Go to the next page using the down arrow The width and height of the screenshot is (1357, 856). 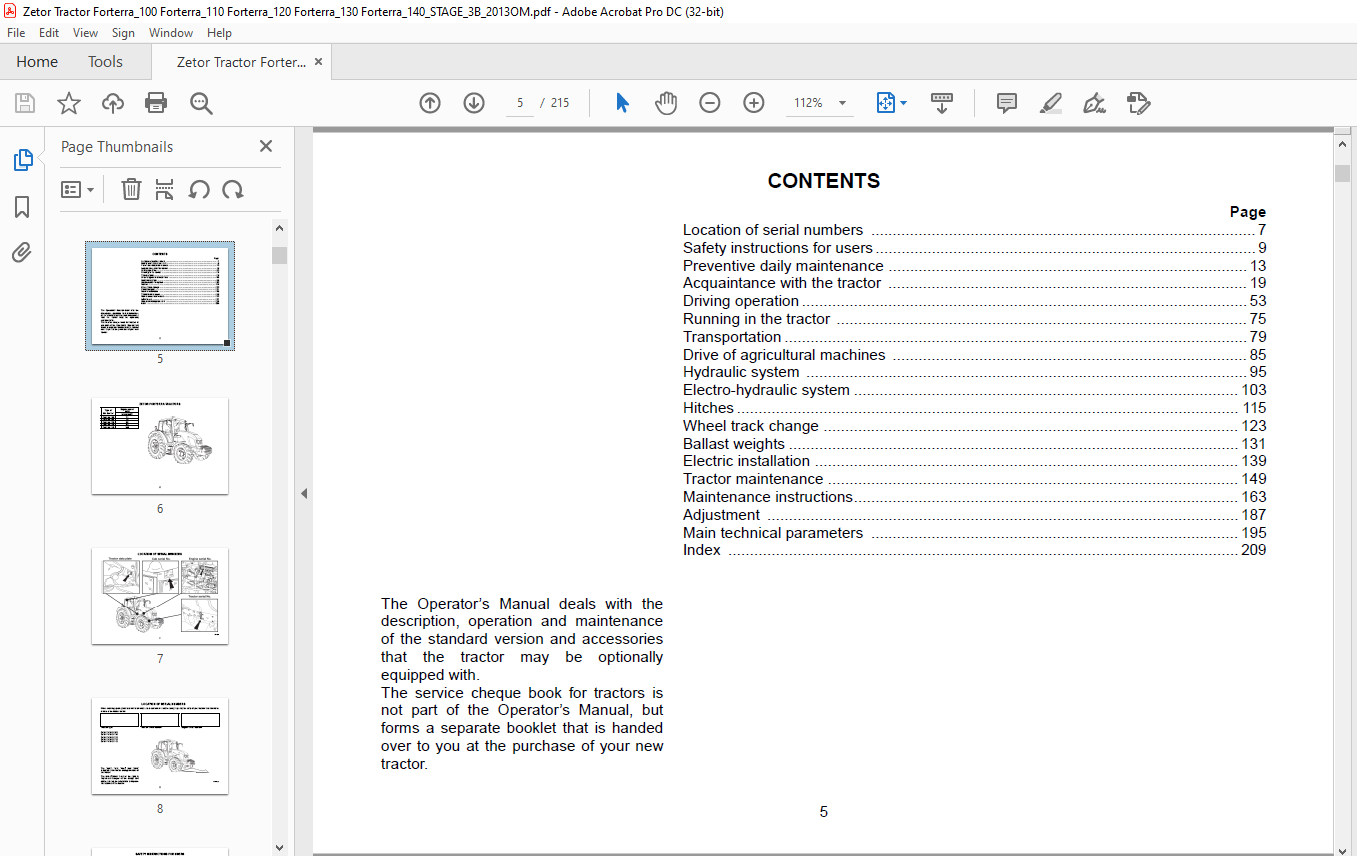point(474,103)
